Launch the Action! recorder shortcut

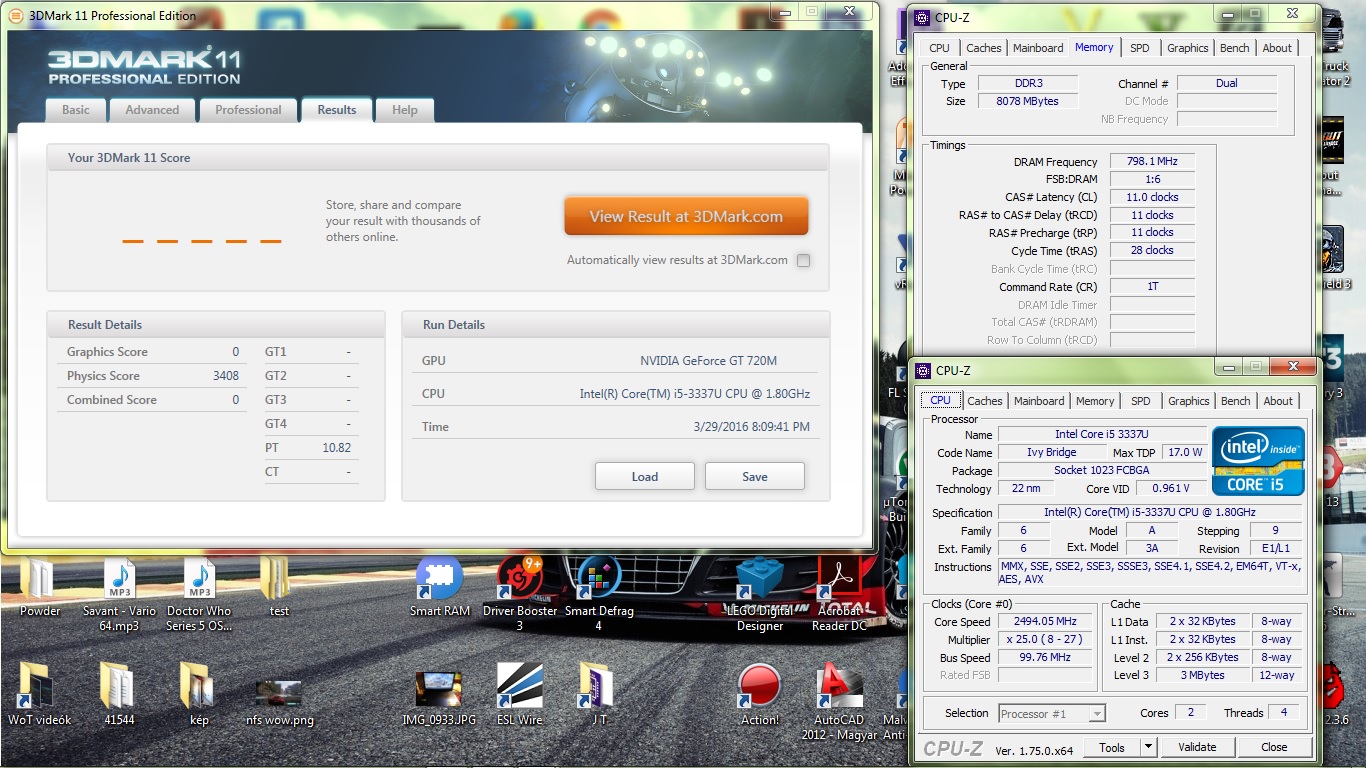click(x=760, y=693)
